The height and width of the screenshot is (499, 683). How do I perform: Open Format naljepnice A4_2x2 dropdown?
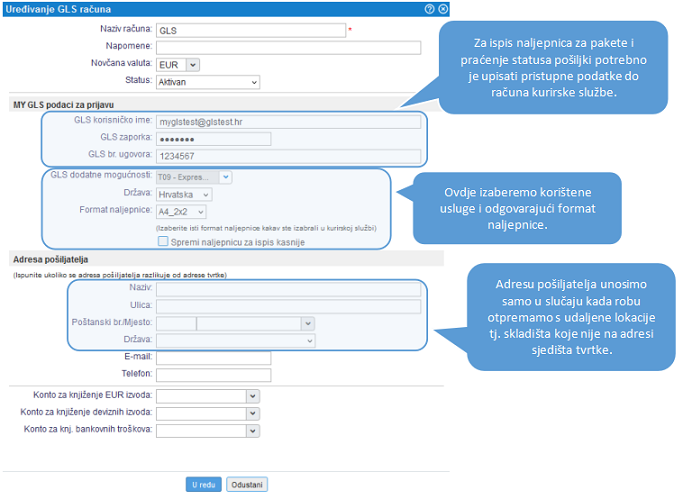181,212
